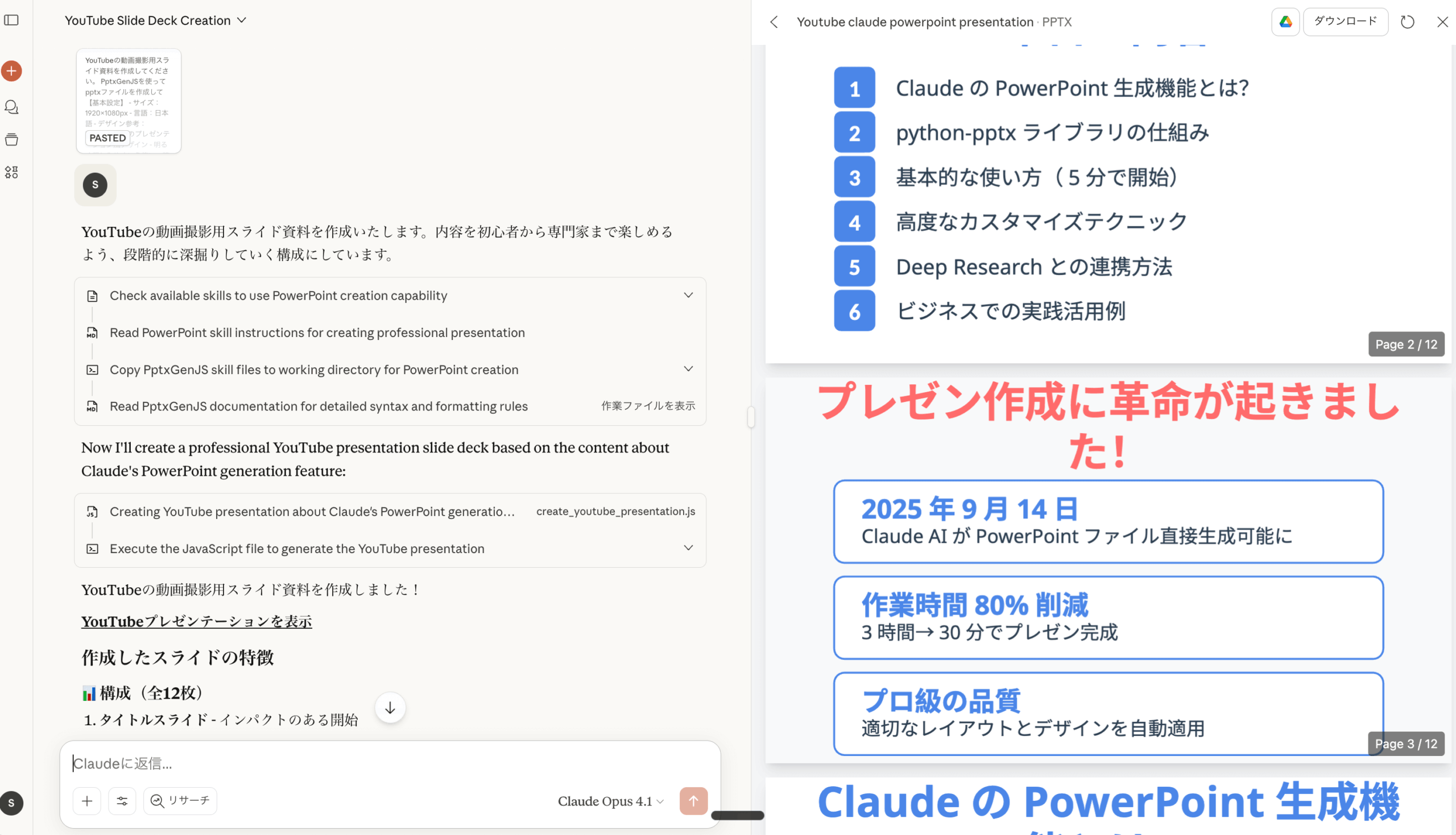
Task: Click the refresh preview icon
Action: point(1407,22)
